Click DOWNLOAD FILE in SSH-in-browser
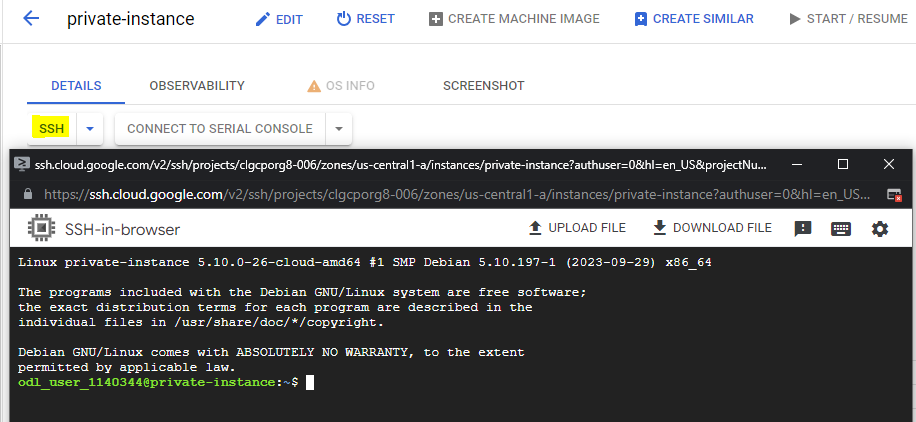This screenshot has height=422, width=916. (x=712, y=228)
